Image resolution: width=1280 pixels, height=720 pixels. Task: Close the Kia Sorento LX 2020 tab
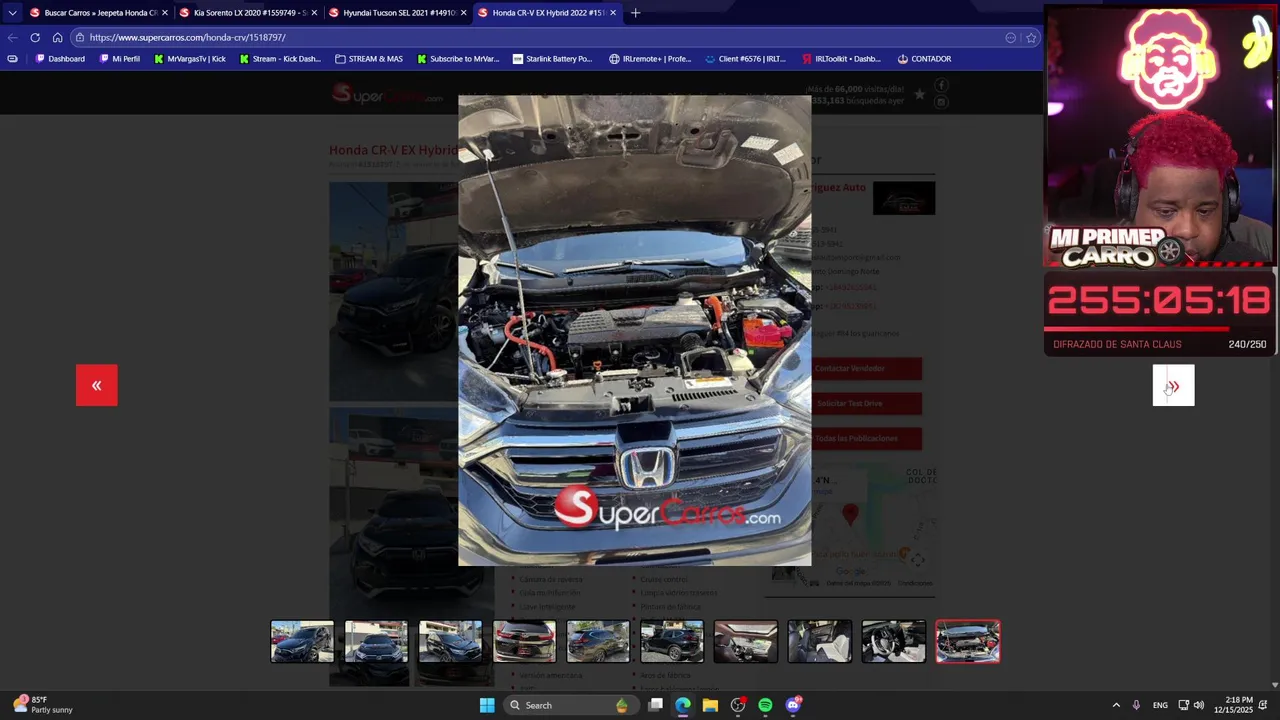point(314,13)
